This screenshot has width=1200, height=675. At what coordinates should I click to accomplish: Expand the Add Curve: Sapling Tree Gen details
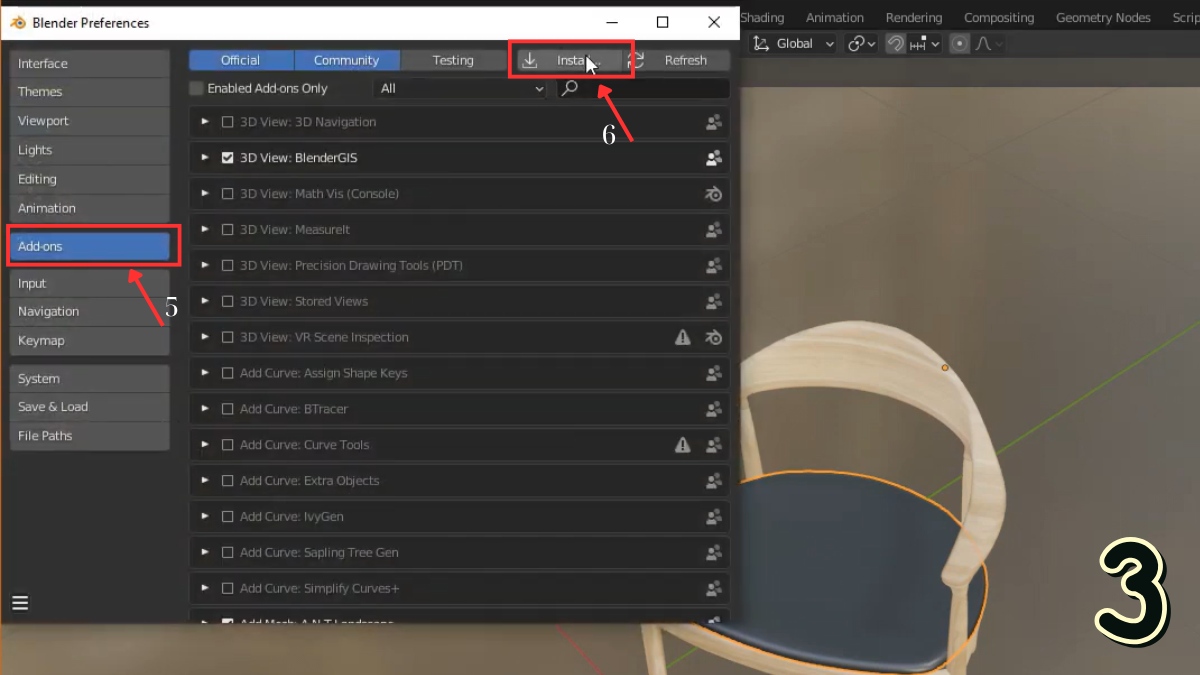pos(205,552)
